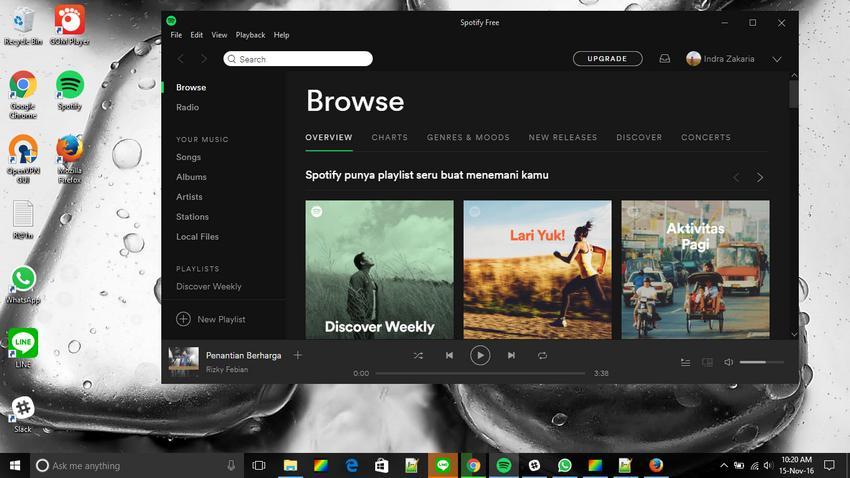Show next playlists in carousel
Screen dimensions: 850x478
click(760, 177)
